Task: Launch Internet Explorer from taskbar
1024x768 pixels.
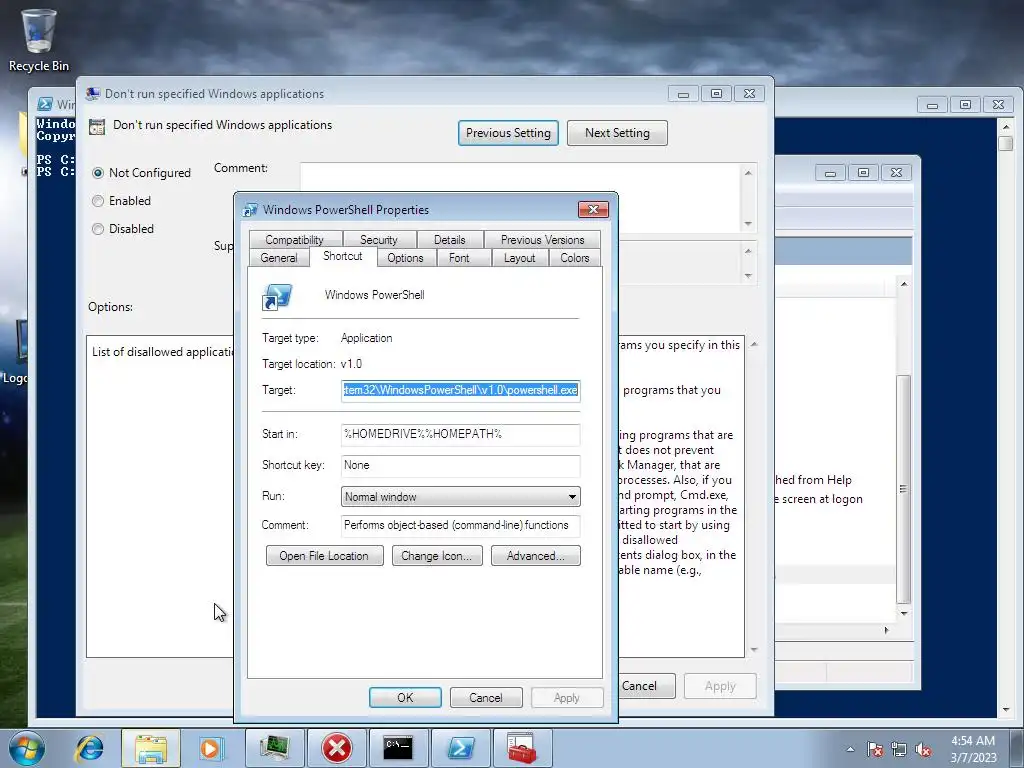Action: tap(89, 748)
